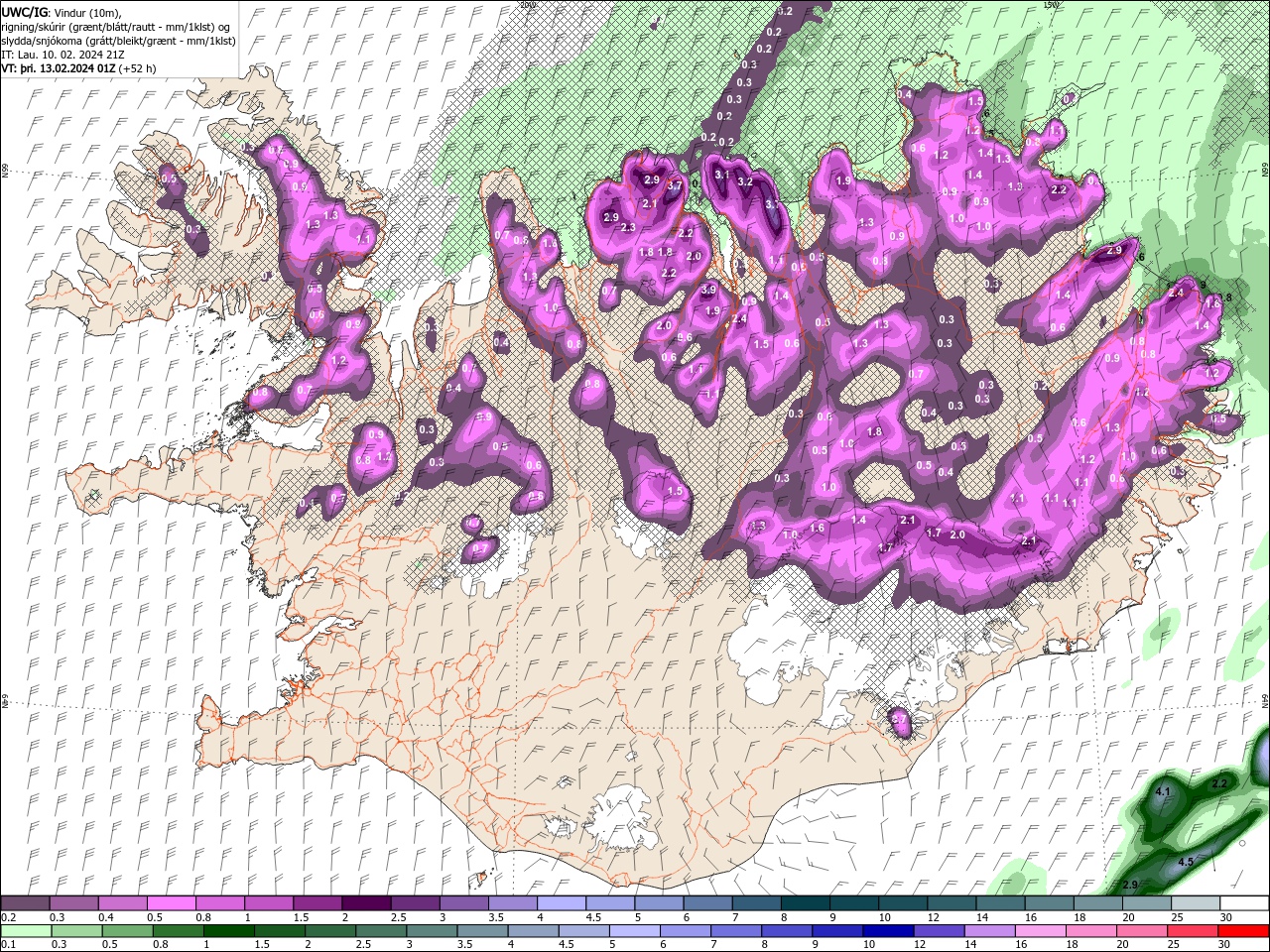Click pink rain swatch between 18 and 20
The image size is (1270, 952).
1092,931
